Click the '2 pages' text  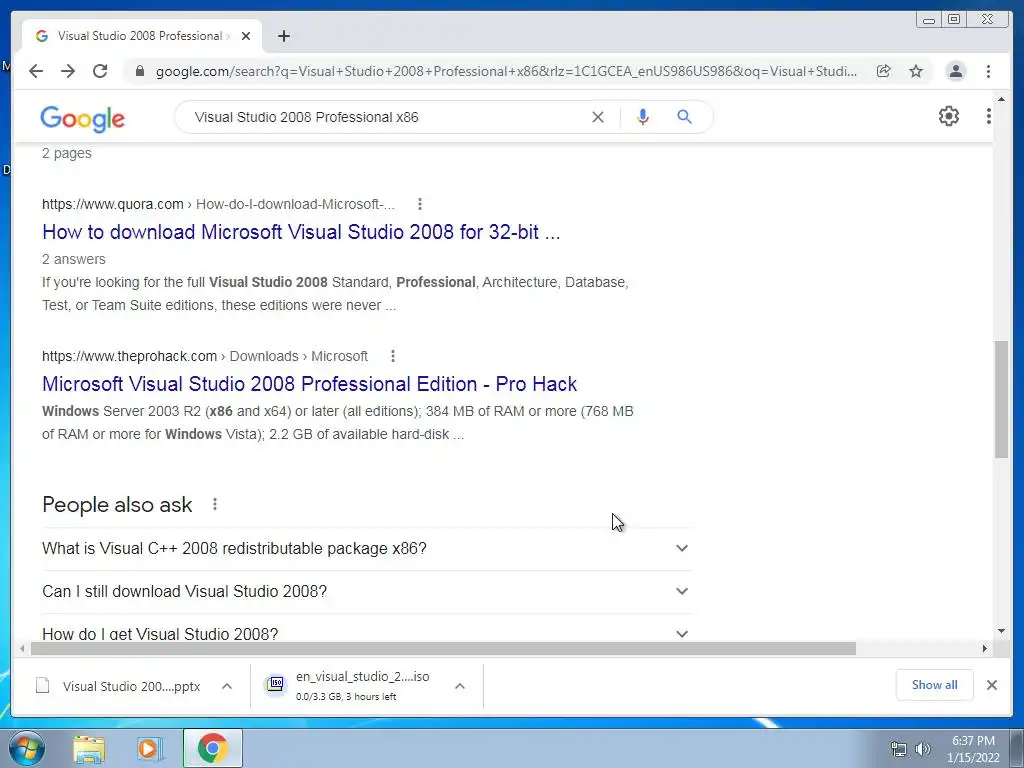[x=67, y=153]
